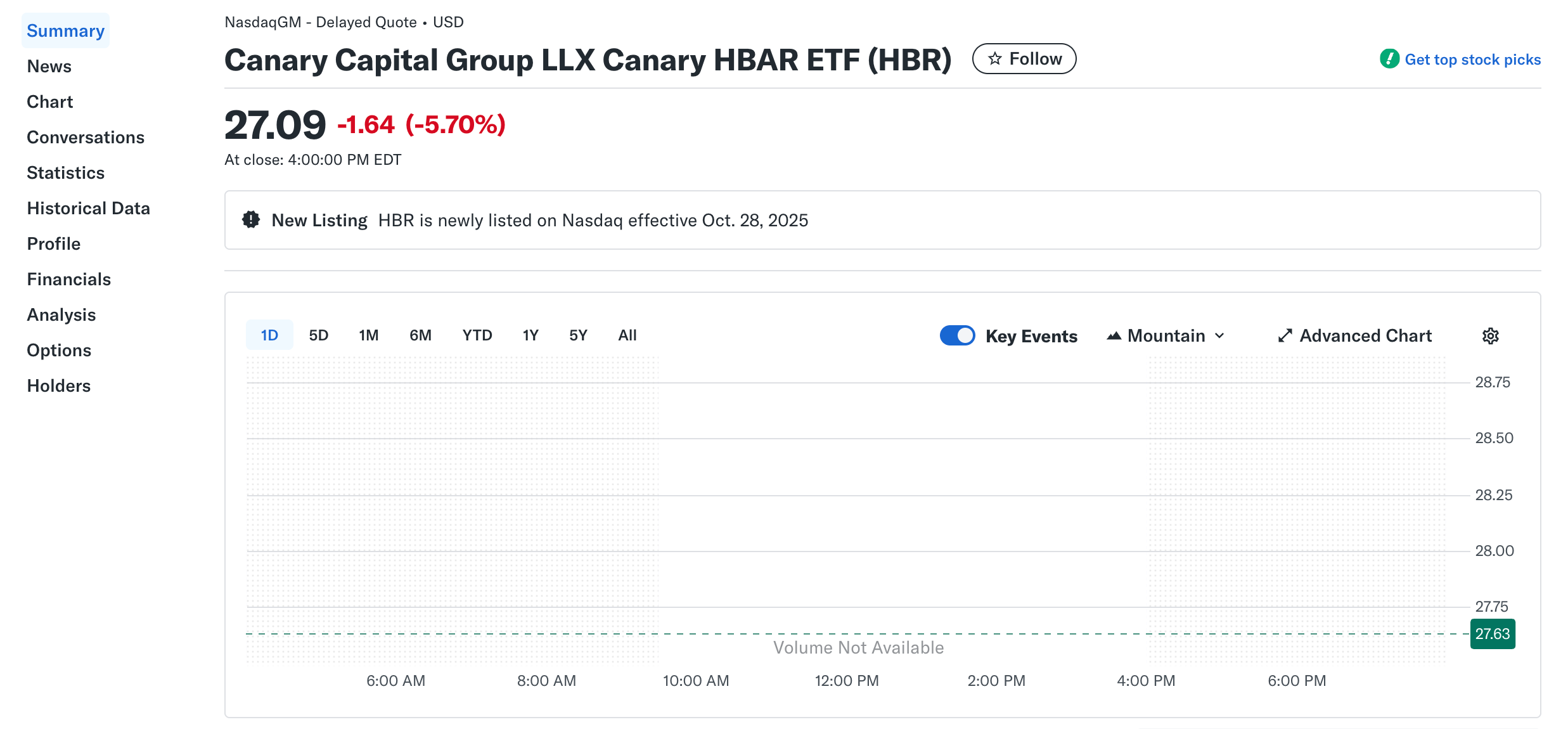This screenshot has width=1568, height=729.
Task: Switch to the 1Y chart view
Action: [530, 335]
